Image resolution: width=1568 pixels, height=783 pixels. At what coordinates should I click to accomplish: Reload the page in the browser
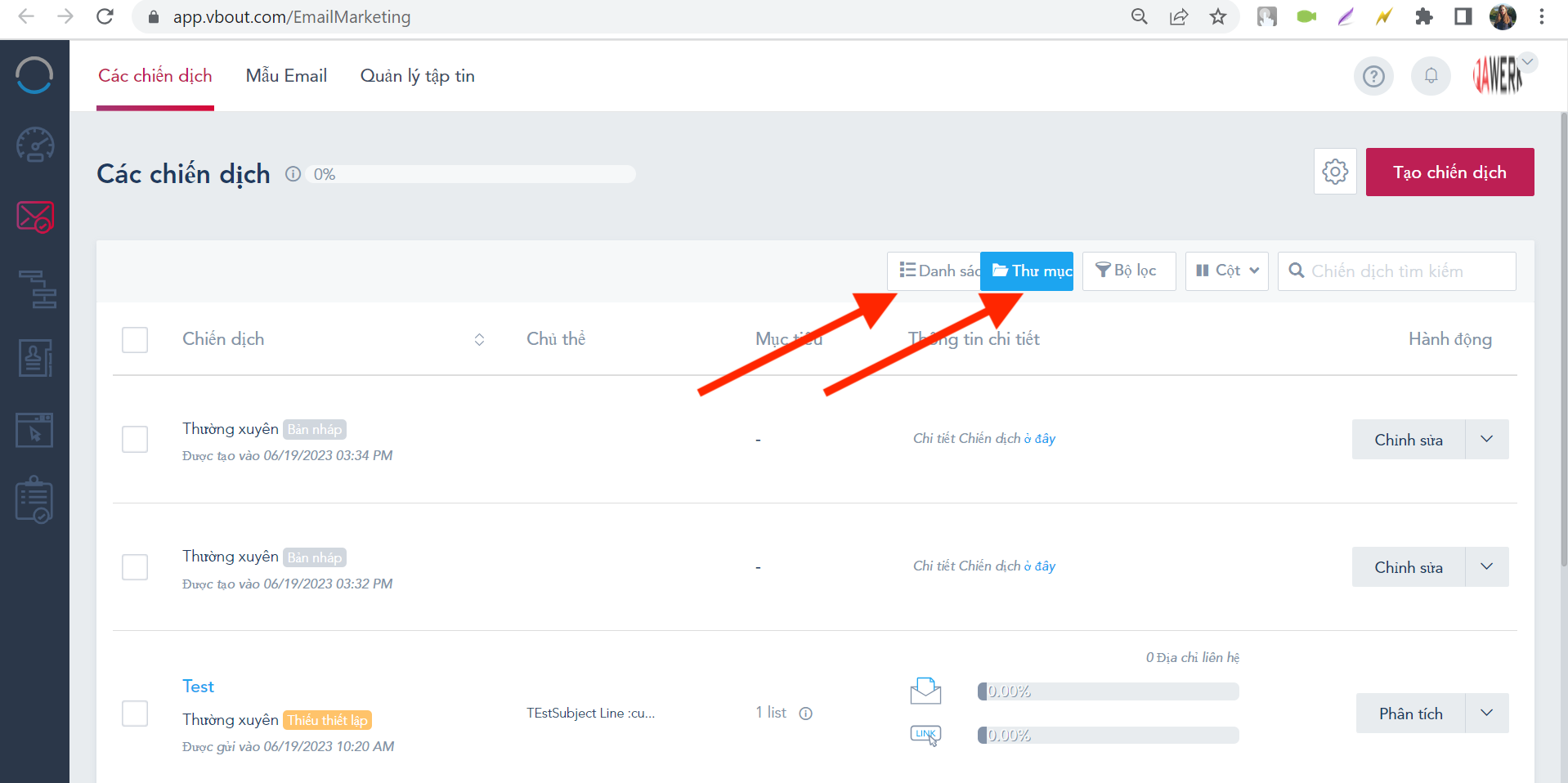[x=105, y=16]
